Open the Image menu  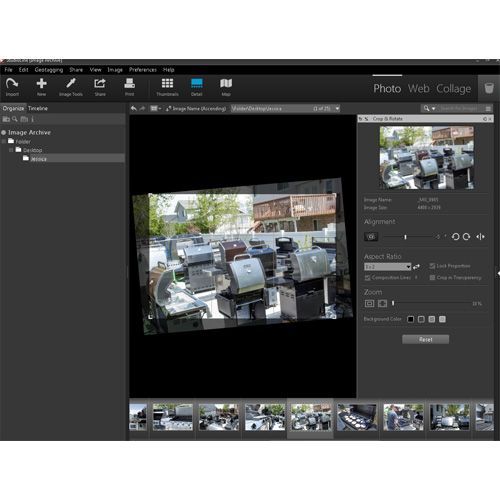(115, 70)
